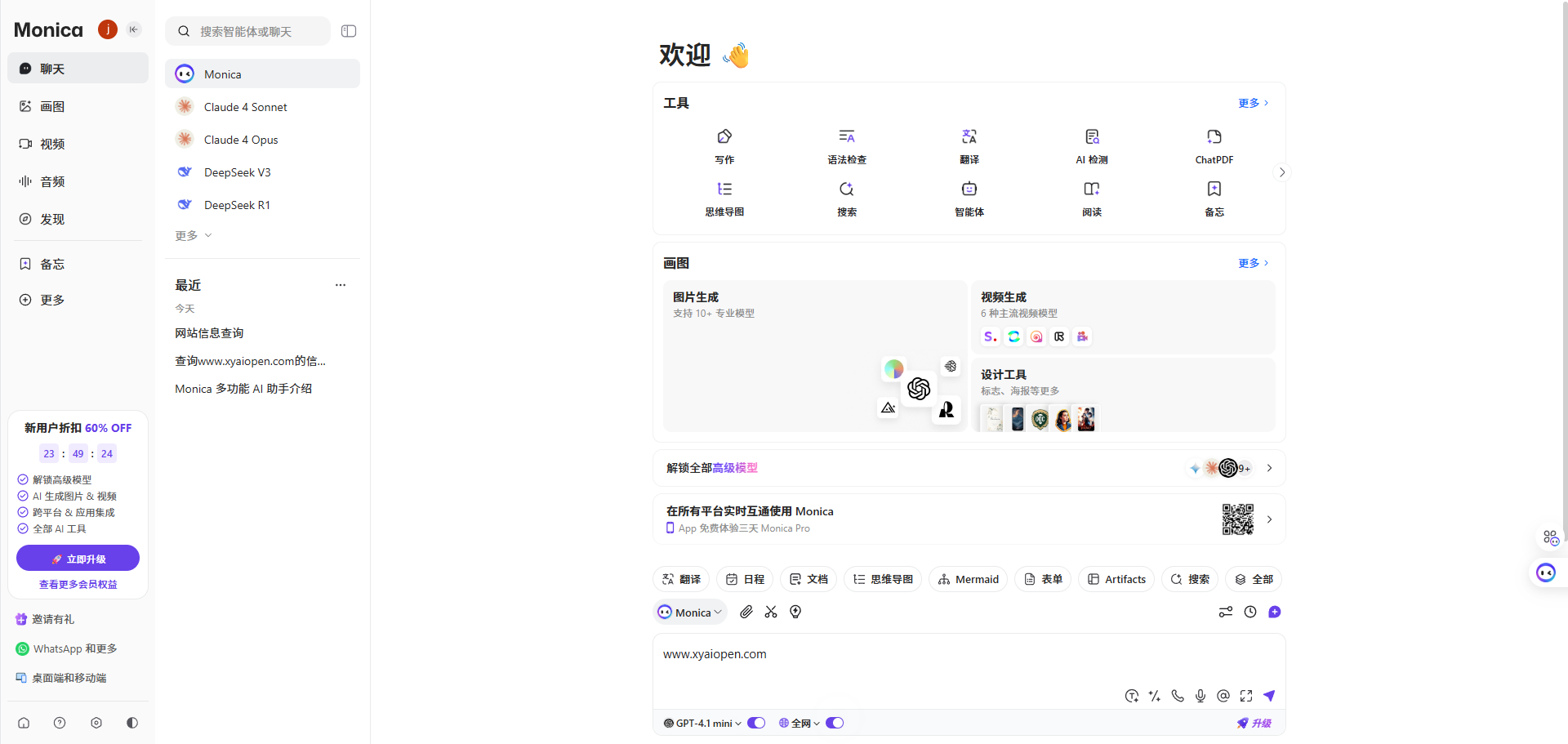Screen dimensions: 1568x744
Task: Open the 备忘 tool in the tools grid
Action: pyautogui.click(x=1214, y=198)
